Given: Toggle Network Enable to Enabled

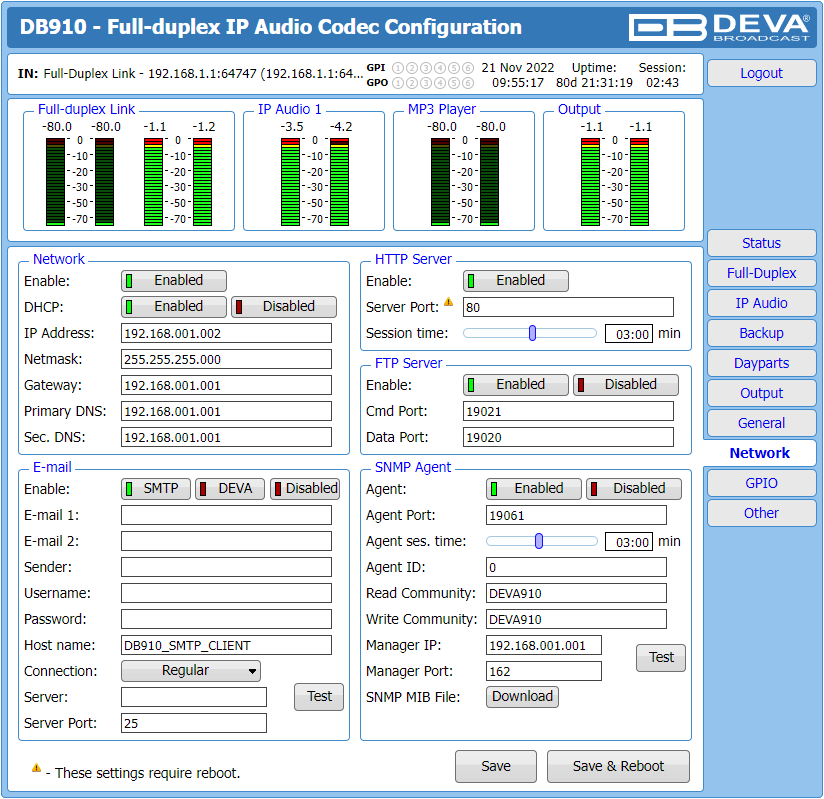Looking at the screenshot, I should (x=174, y=281).
